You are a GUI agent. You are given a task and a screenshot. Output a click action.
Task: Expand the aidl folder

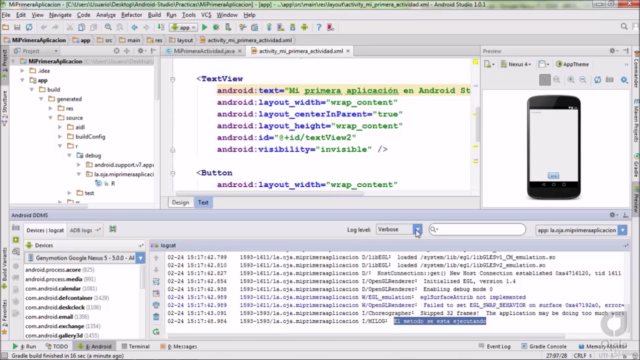point(60,127)
